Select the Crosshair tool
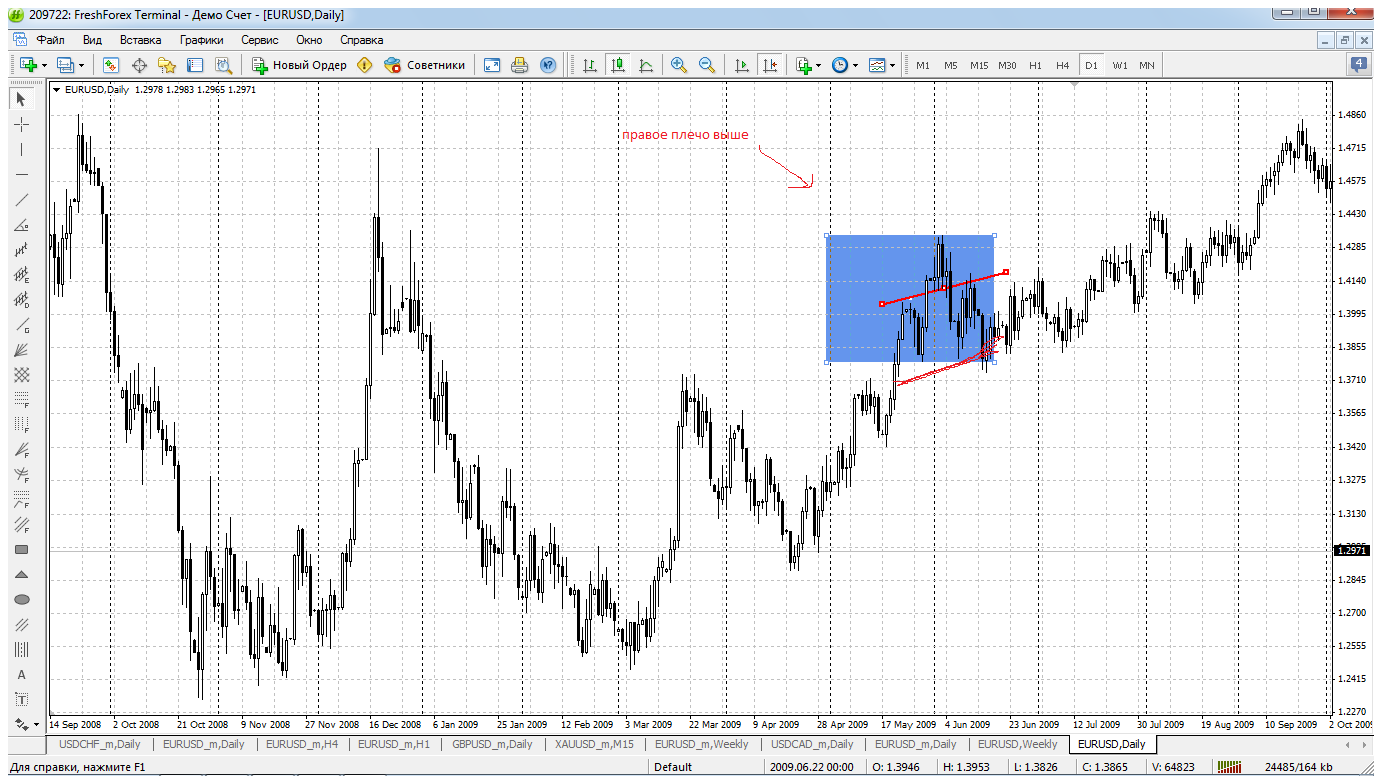The image size is (1382, 784). coord(22,124)
